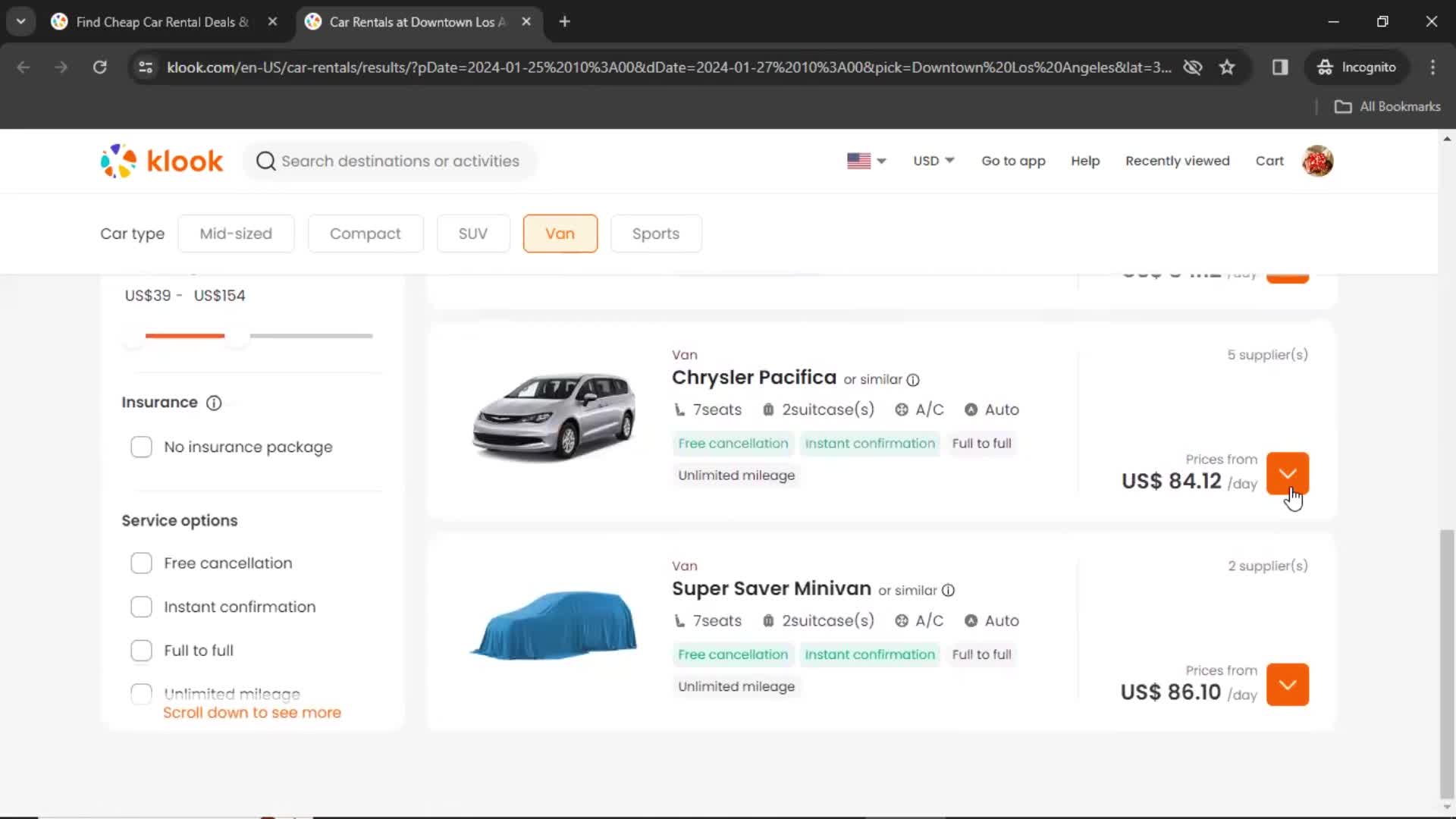Screen dimensions: 1456x819
Task: Click the search destinations input icon
Action: 265,161
